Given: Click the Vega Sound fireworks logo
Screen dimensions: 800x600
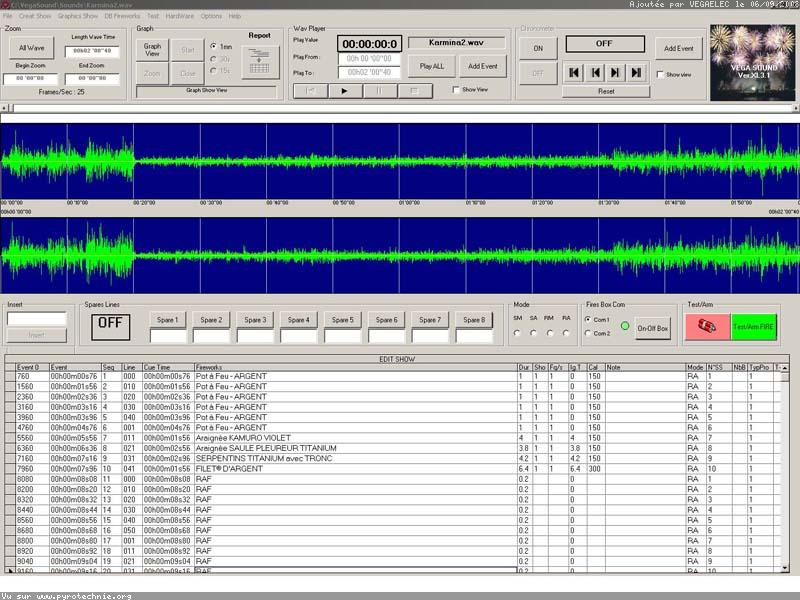Looking at the screenshot, I should pyautogui.click(x=751, y=63).
